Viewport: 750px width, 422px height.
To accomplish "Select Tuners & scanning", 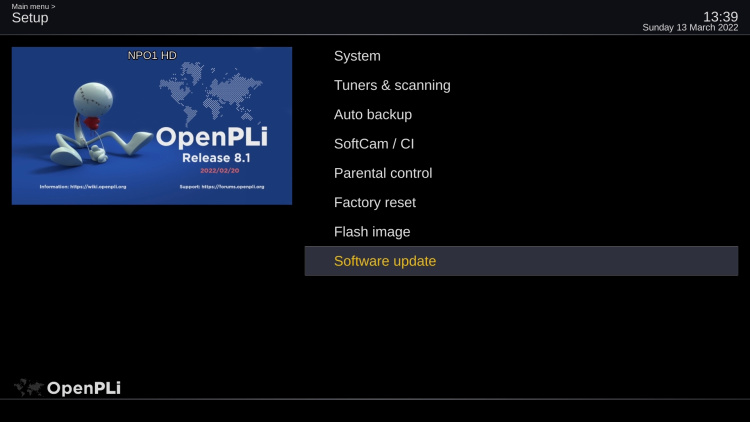I will [521, 85].
